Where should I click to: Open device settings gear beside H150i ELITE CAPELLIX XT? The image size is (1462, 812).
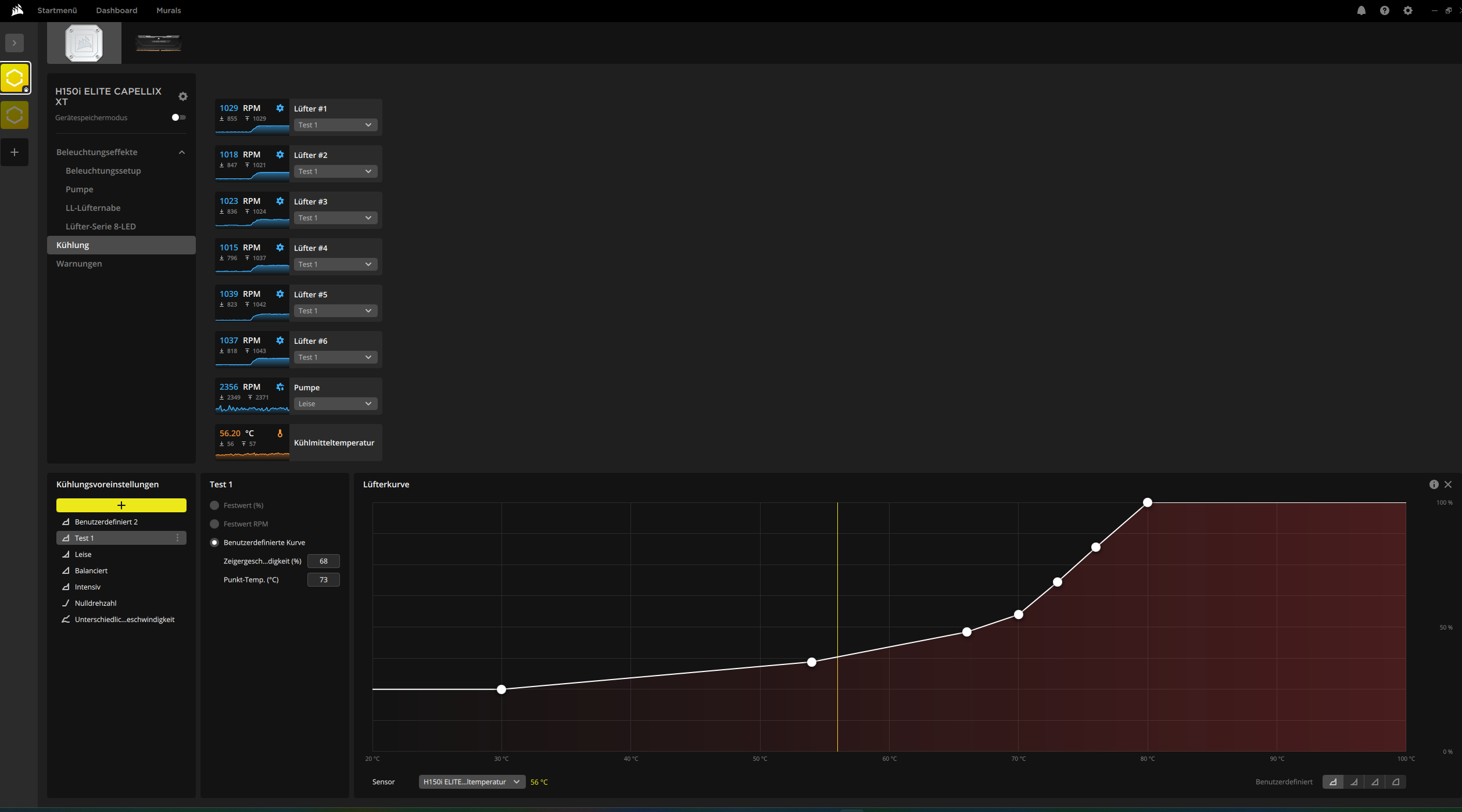pyautogui.click(x=183, y=96)
